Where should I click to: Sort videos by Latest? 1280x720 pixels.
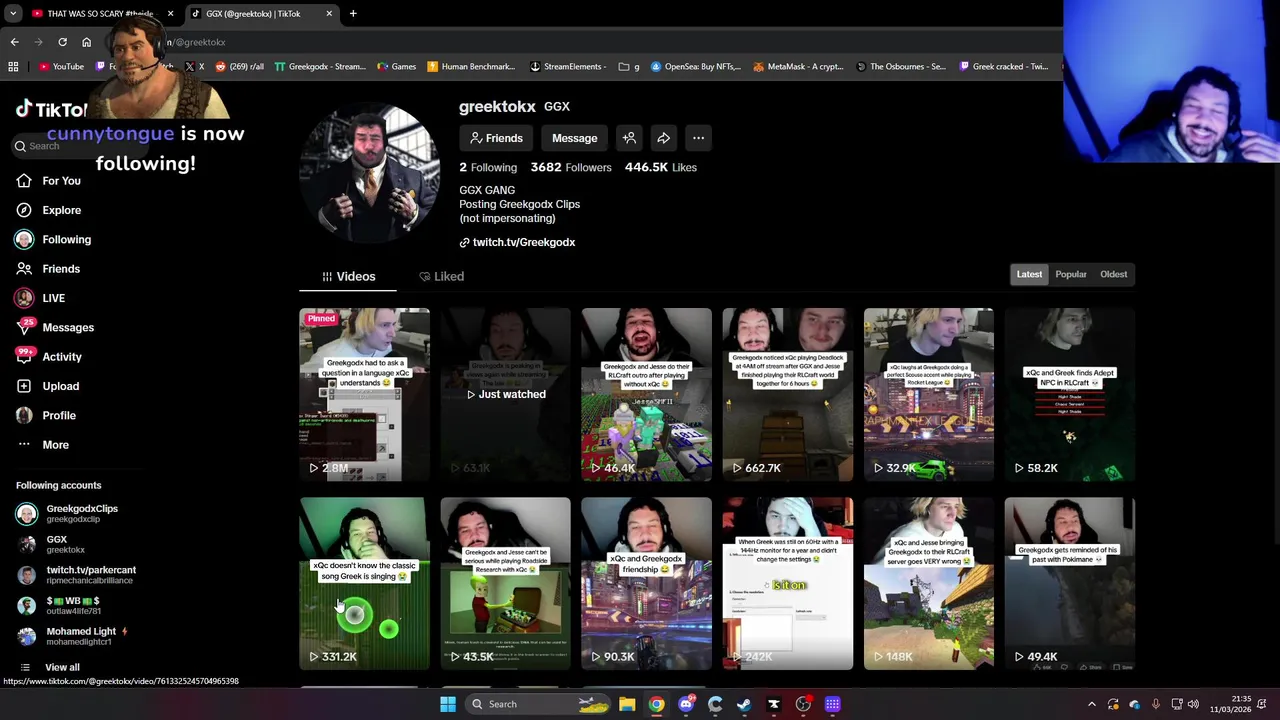[x=1029, y=274]
